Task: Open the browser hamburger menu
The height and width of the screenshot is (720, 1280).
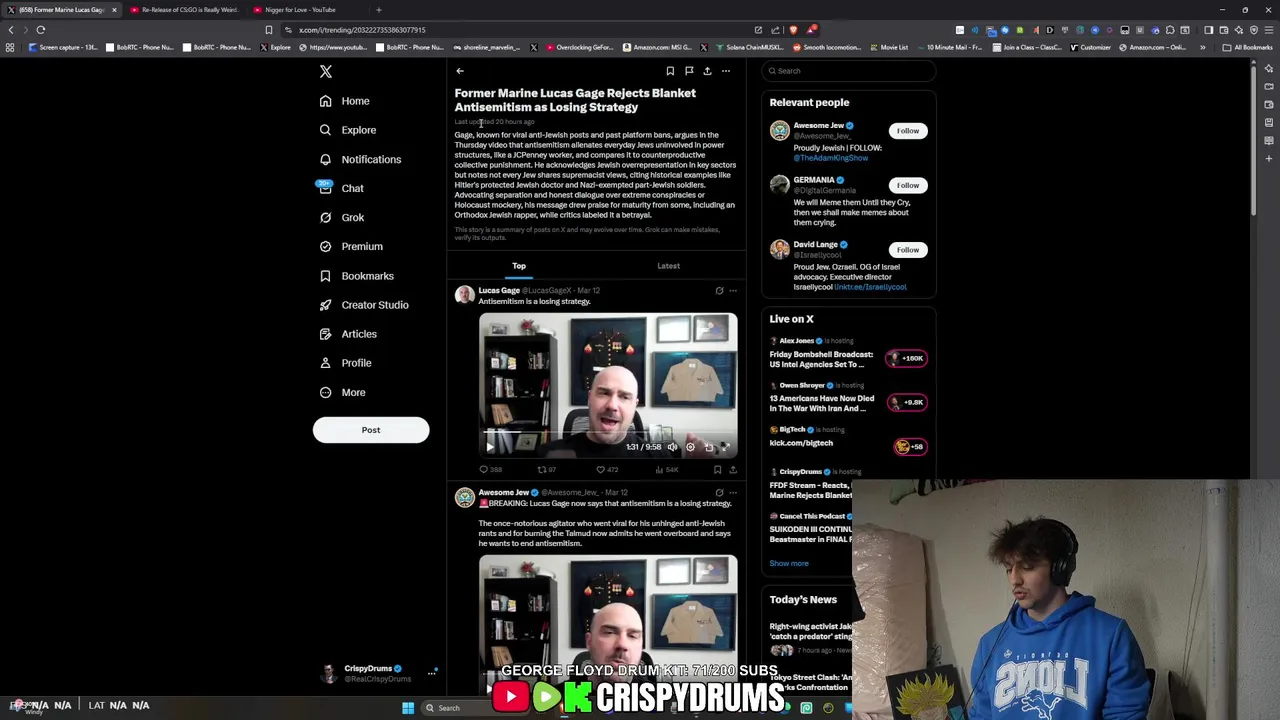Action: (1268, 30)
